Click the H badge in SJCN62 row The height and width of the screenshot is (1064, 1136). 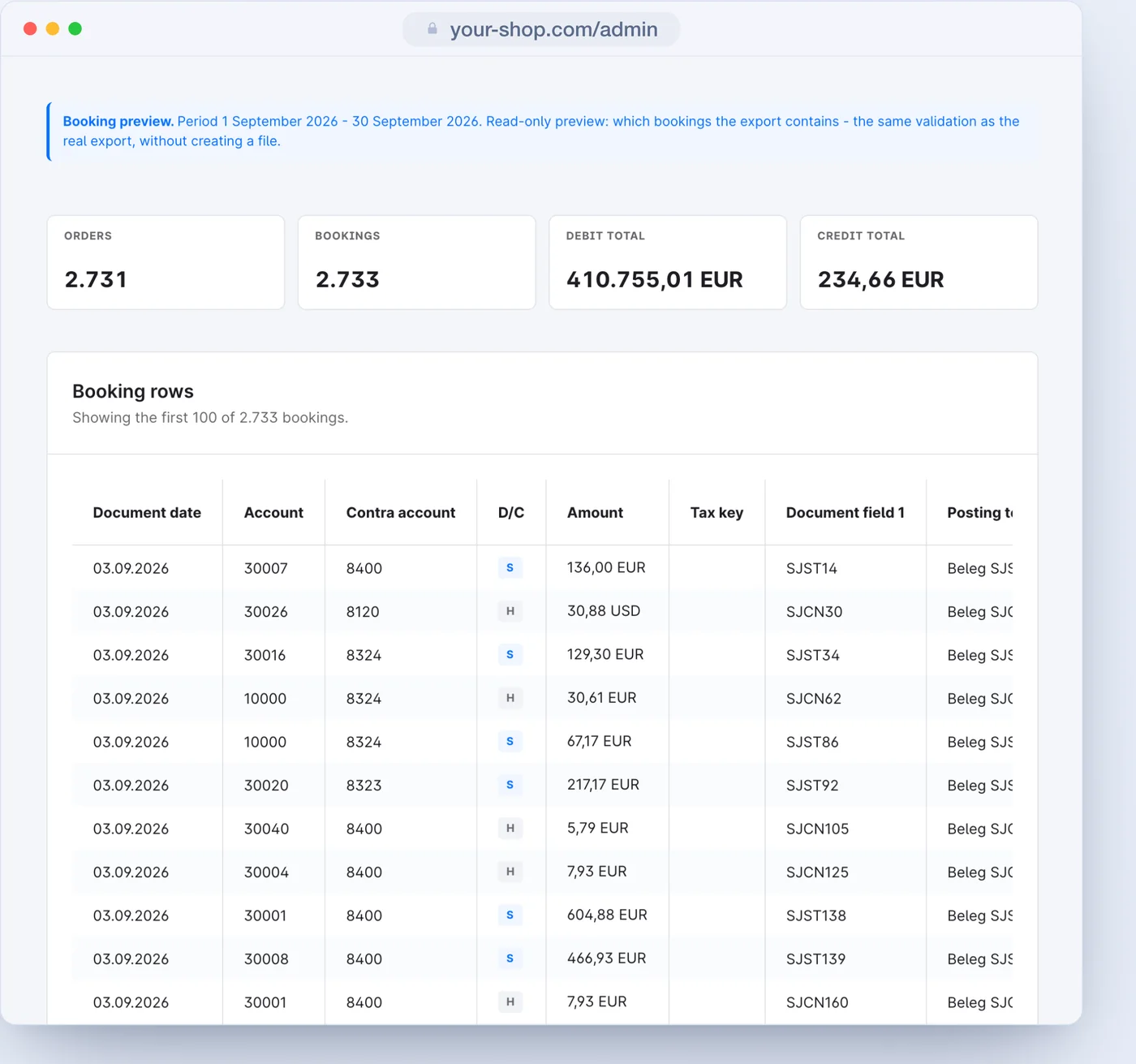coord(510,698)
